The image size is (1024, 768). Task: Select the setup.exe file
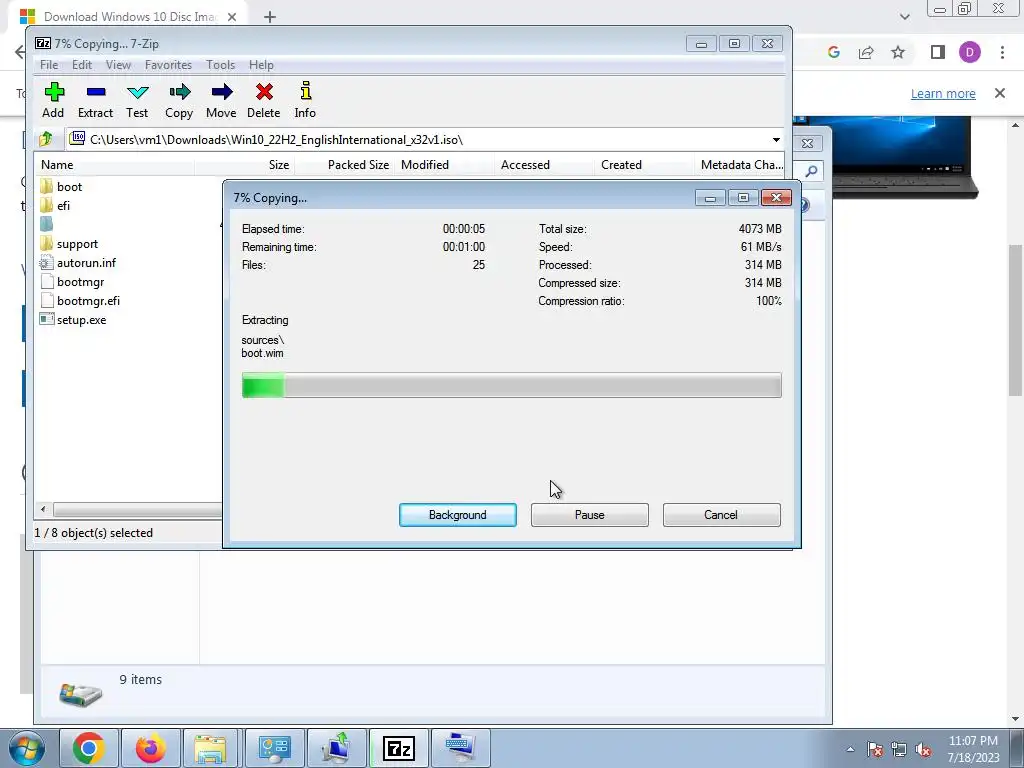(73, 319)
